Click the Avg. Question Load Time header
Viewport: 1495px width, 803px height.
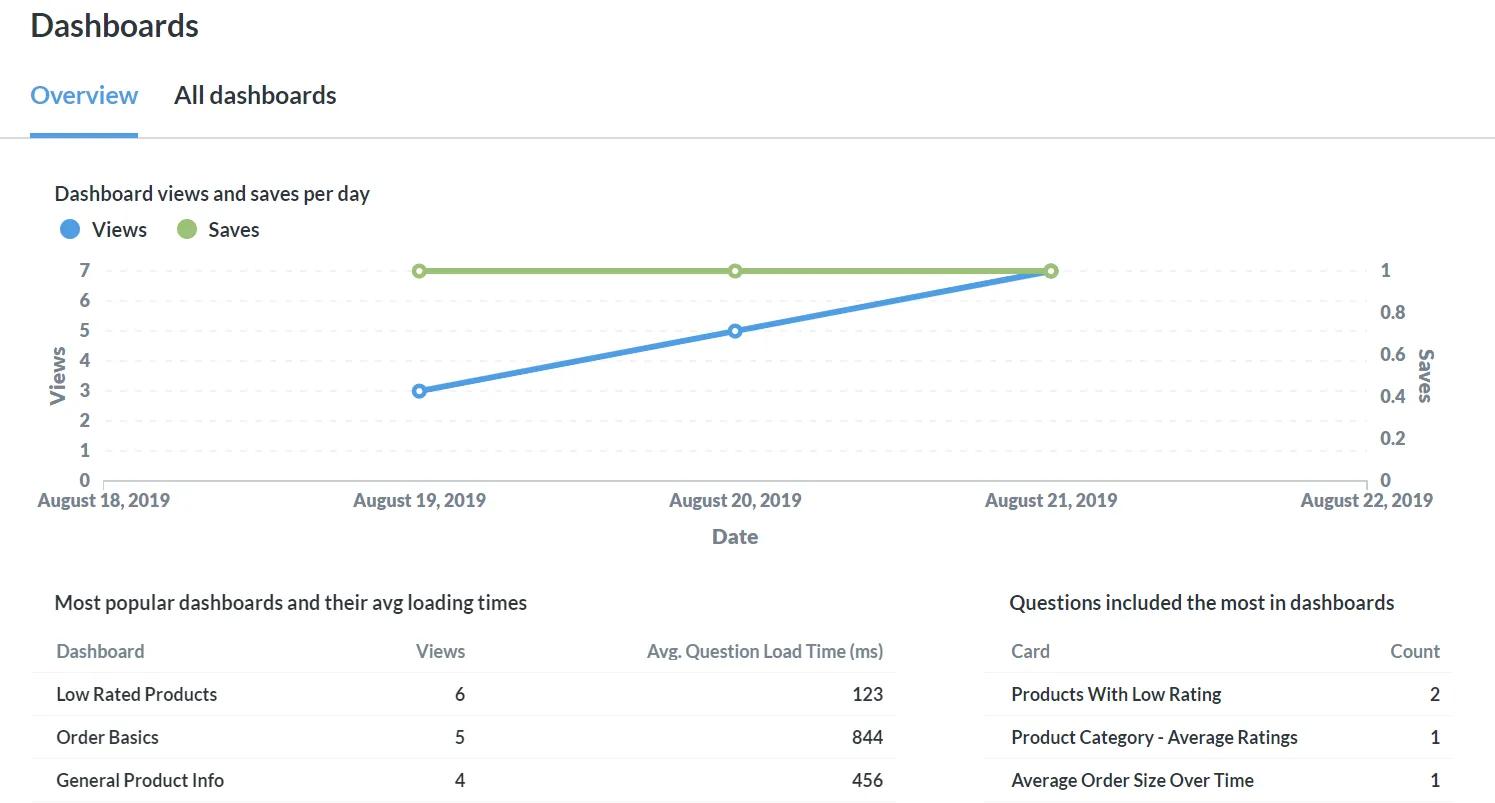(x=765, y=651)
